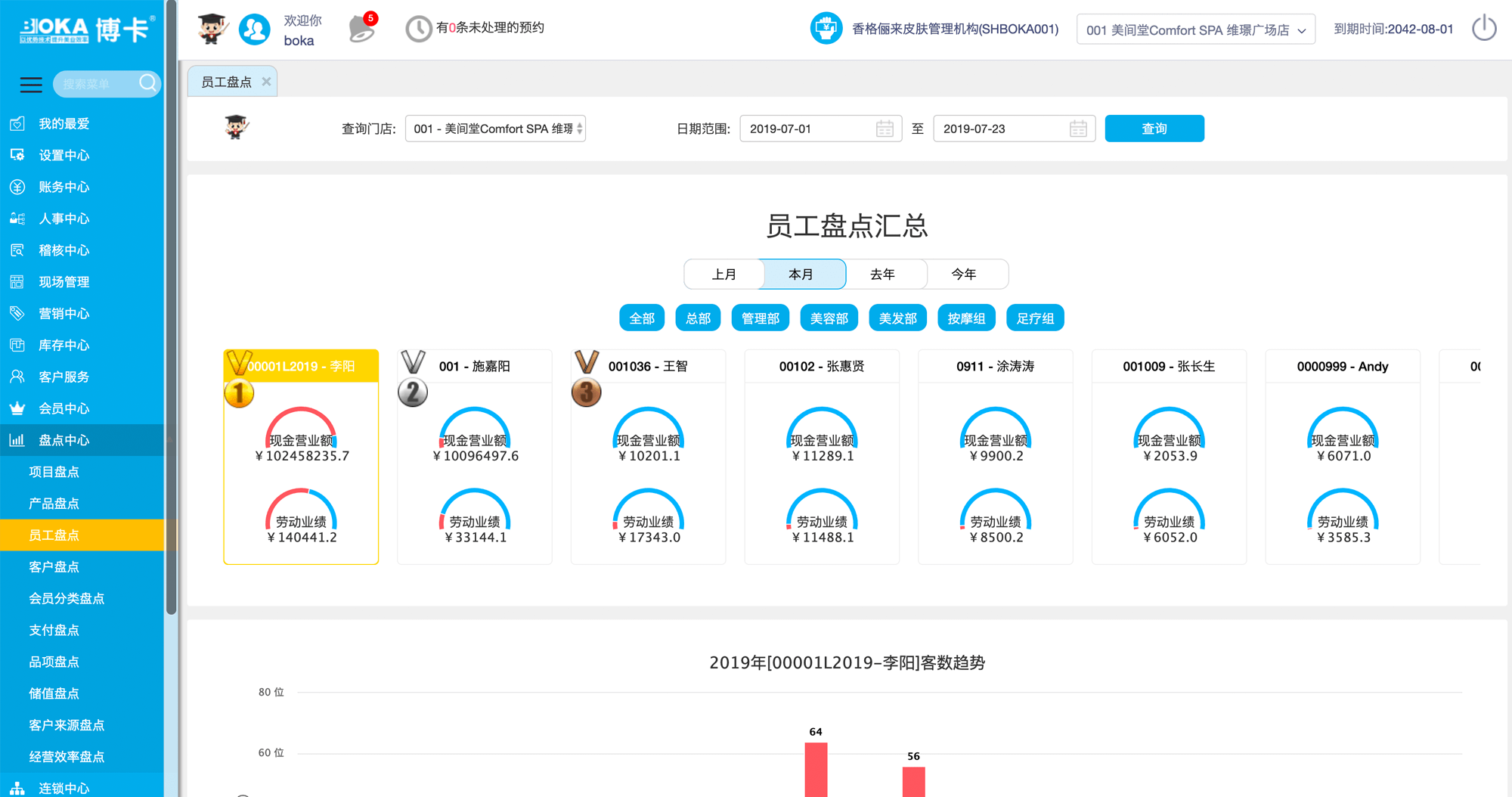This screenshot has height=797, width=1512.
Task: Click the notification bell icon
Action: tap(361, 29)
